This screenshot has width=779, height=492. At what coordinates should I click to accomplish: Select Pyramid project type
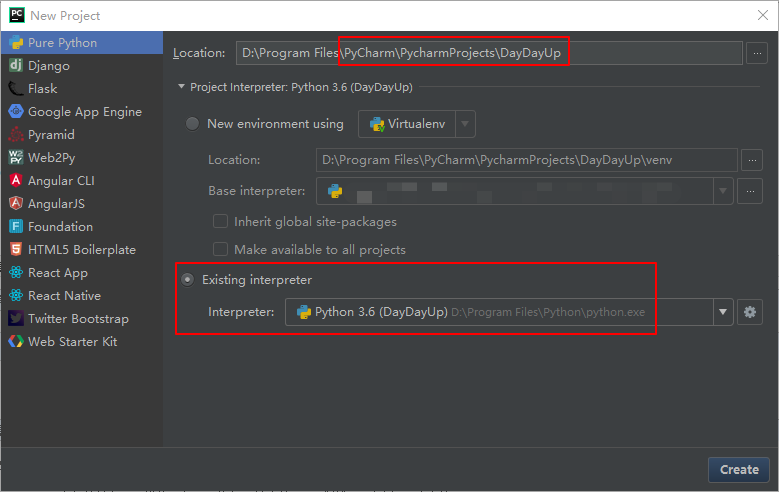82,134
